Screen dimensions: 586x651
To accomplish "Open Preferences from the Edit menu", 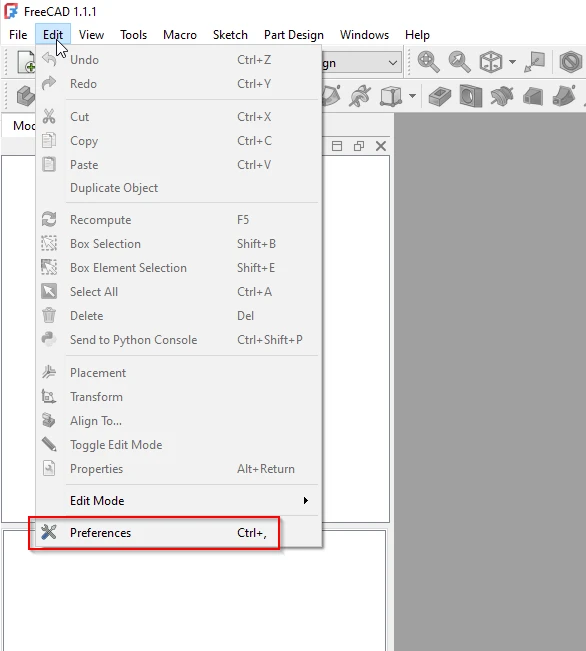I will pyautogui.click(x=179, y=533).
